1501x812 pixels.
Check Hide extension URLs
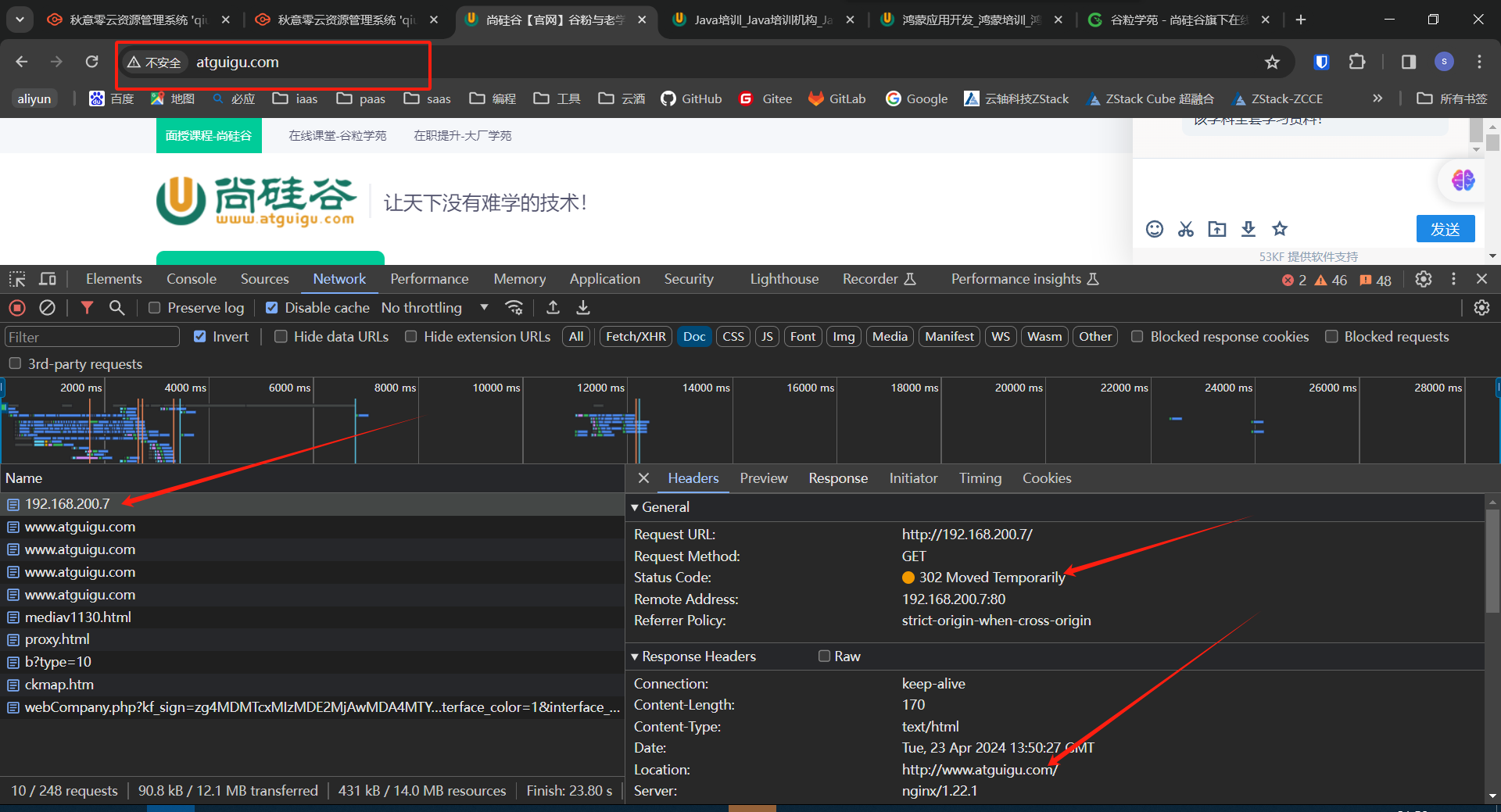point(410,337)
